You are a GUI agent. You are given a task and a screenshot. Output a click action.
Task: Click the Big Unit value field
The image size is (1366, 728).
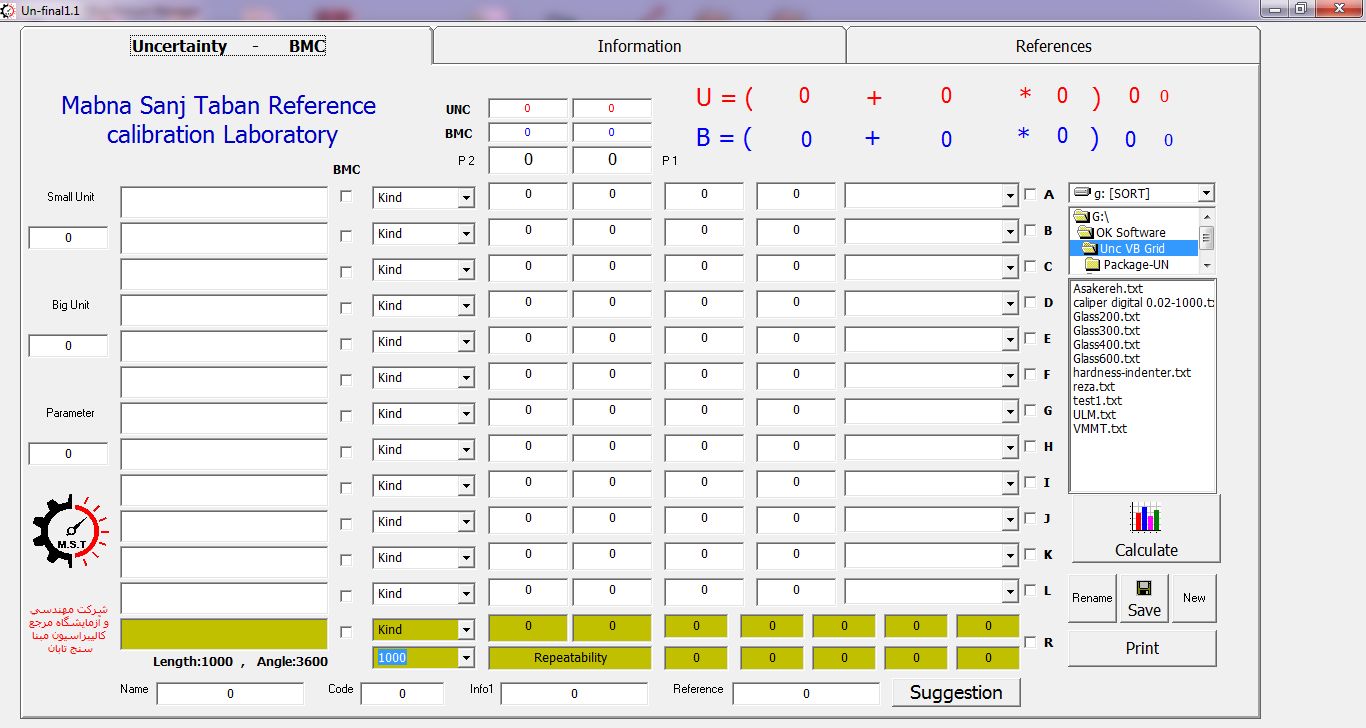pyautogui.click(x=68, y=346)
